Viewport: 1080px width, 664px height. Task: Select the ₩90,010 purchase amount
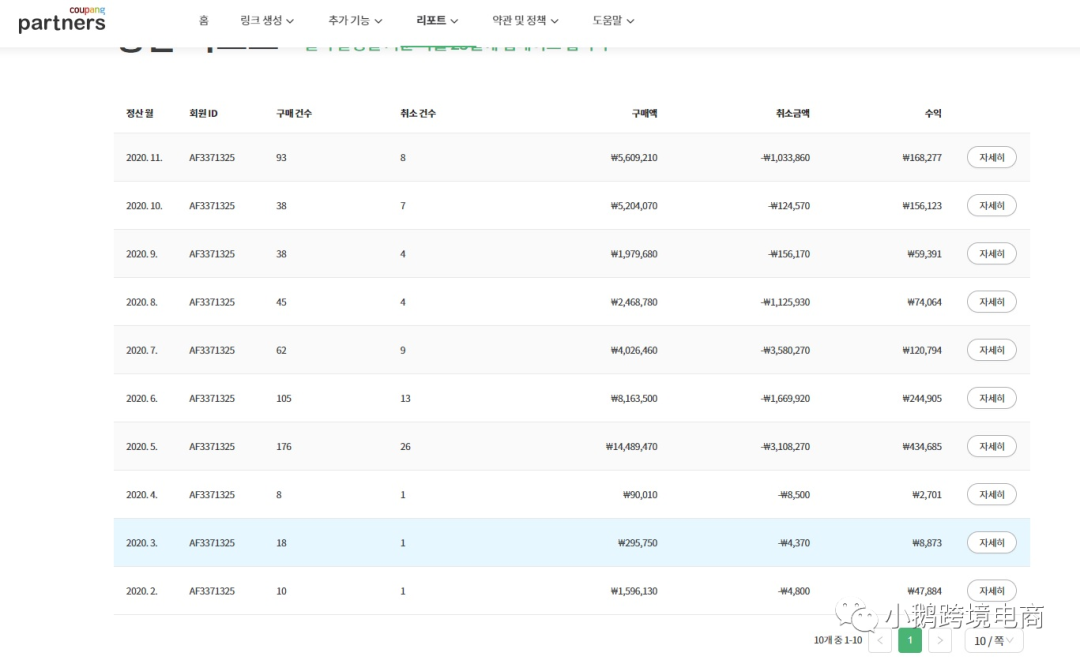click(641, 495)
